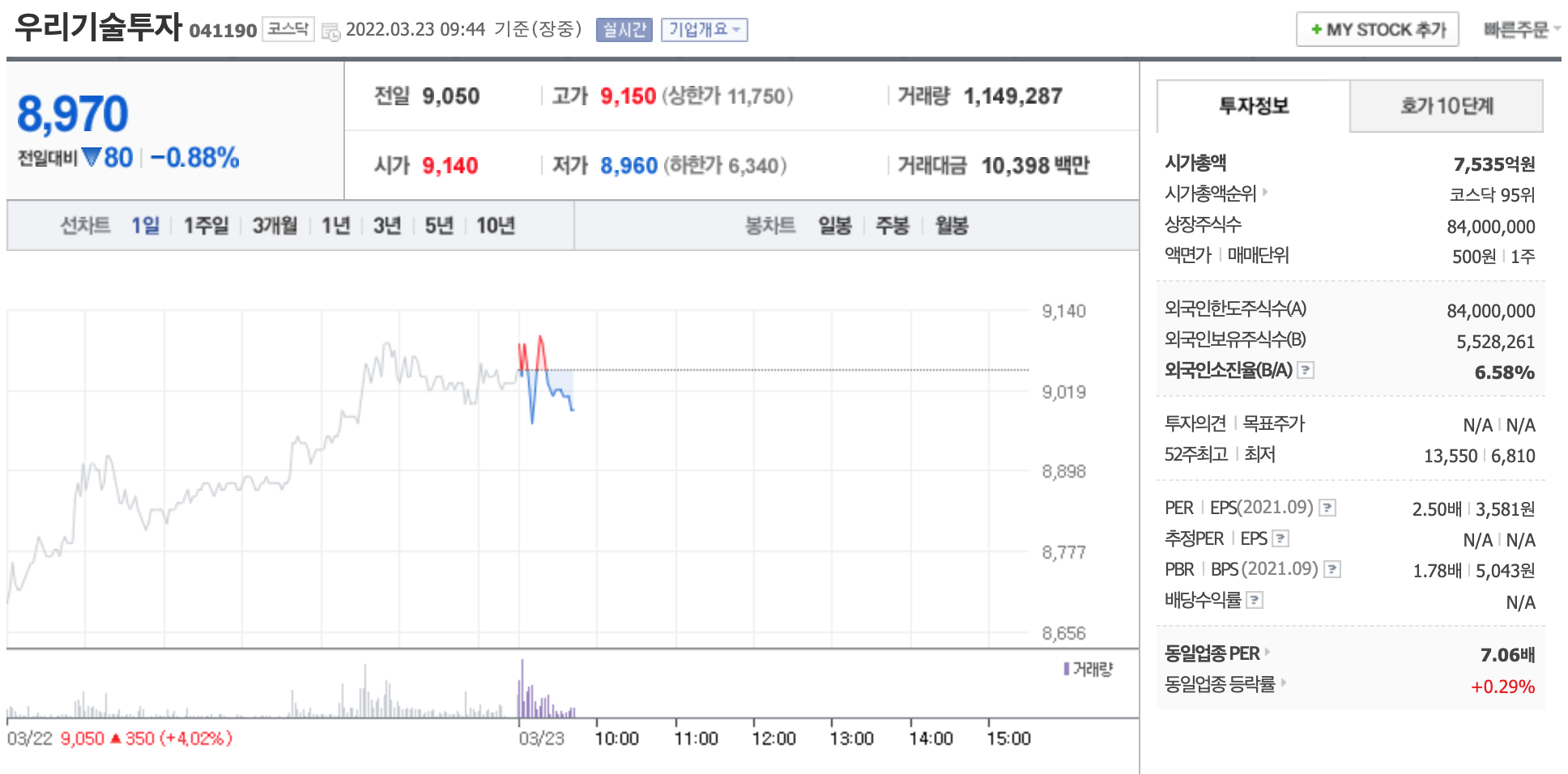Click the 고가 value 9,150
Viewport: 1568px width, 774px height.
click(x=628, y=96)
